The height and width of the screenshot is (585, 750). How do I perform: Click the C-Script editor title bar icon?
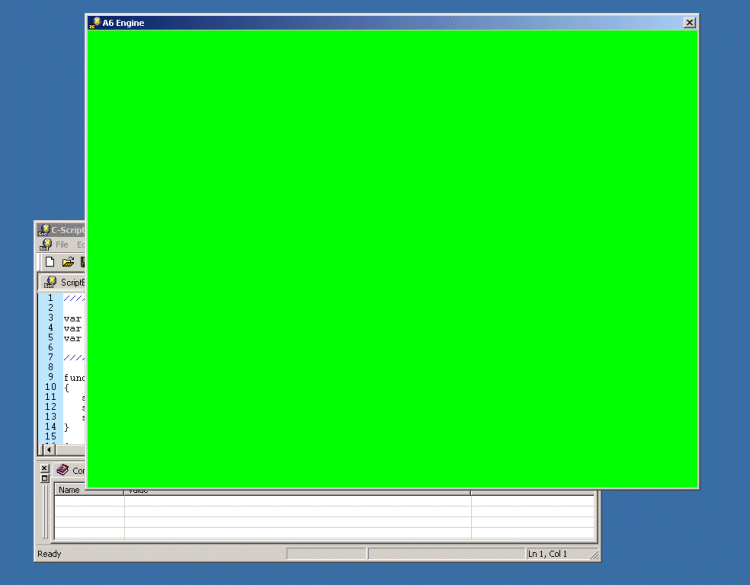[x=44, y=230]
